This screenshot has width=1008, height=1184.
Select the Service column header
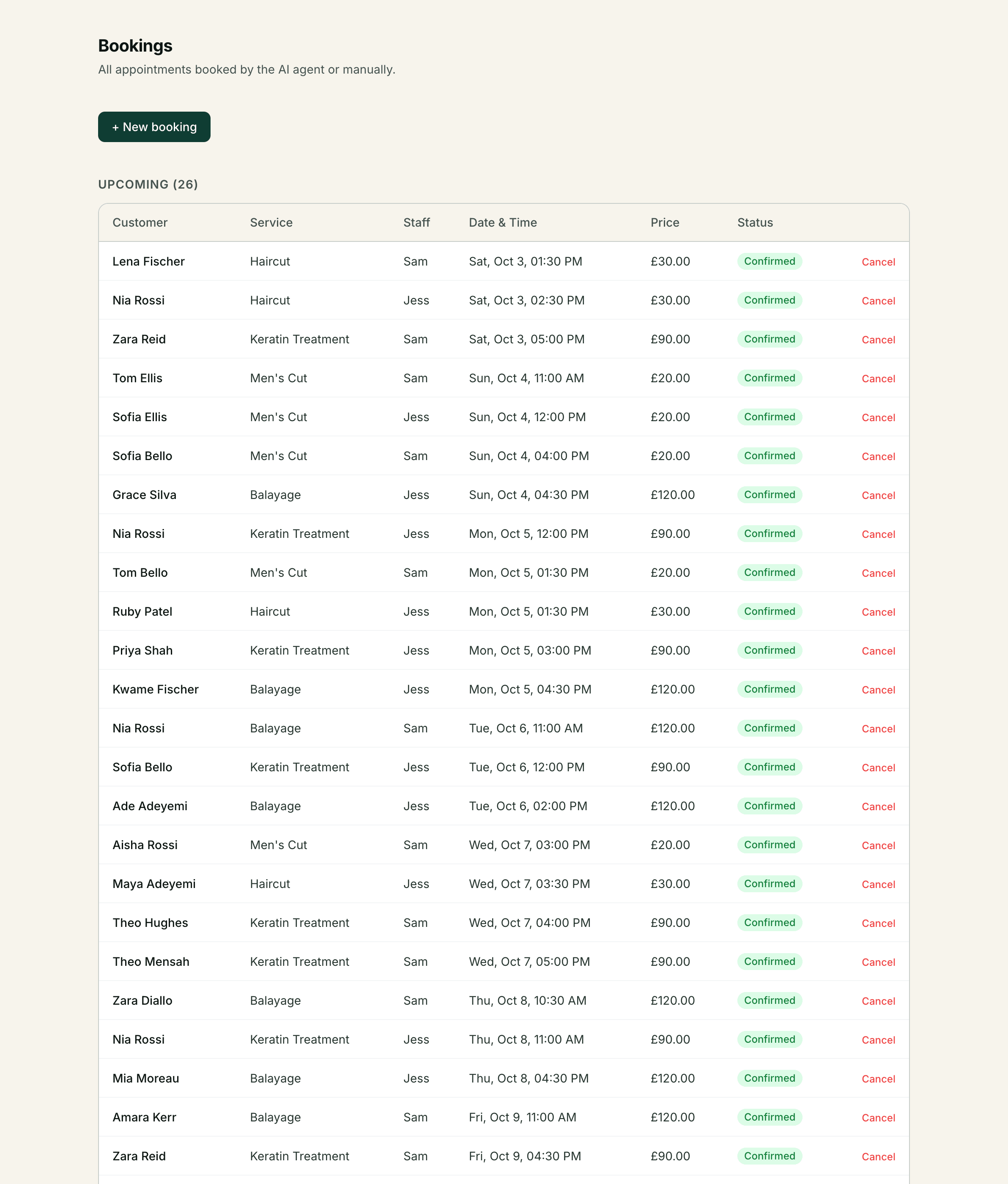click(x=271, y=222)
